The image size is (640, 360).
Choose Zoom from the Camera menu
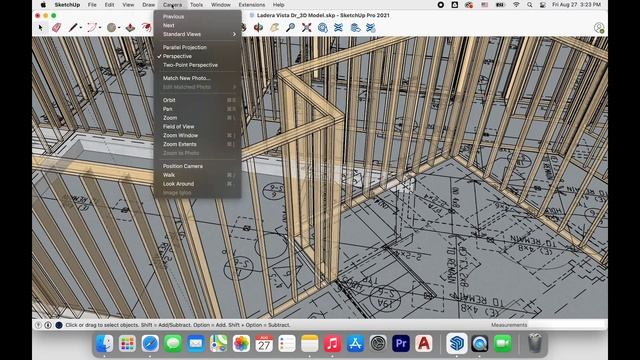pyautogui.click(x=198, y=118)
